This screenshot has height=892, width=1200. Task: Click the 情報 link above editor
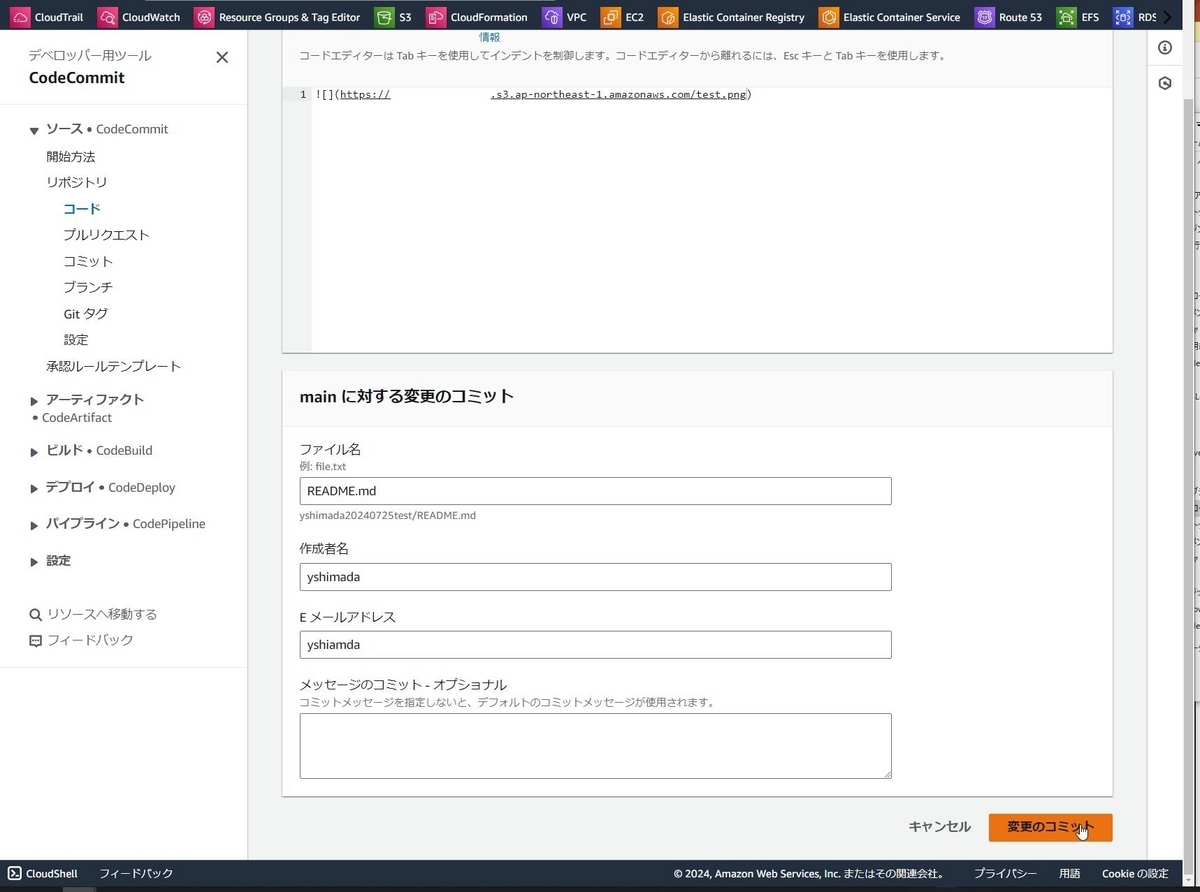[x=489, y=37]
